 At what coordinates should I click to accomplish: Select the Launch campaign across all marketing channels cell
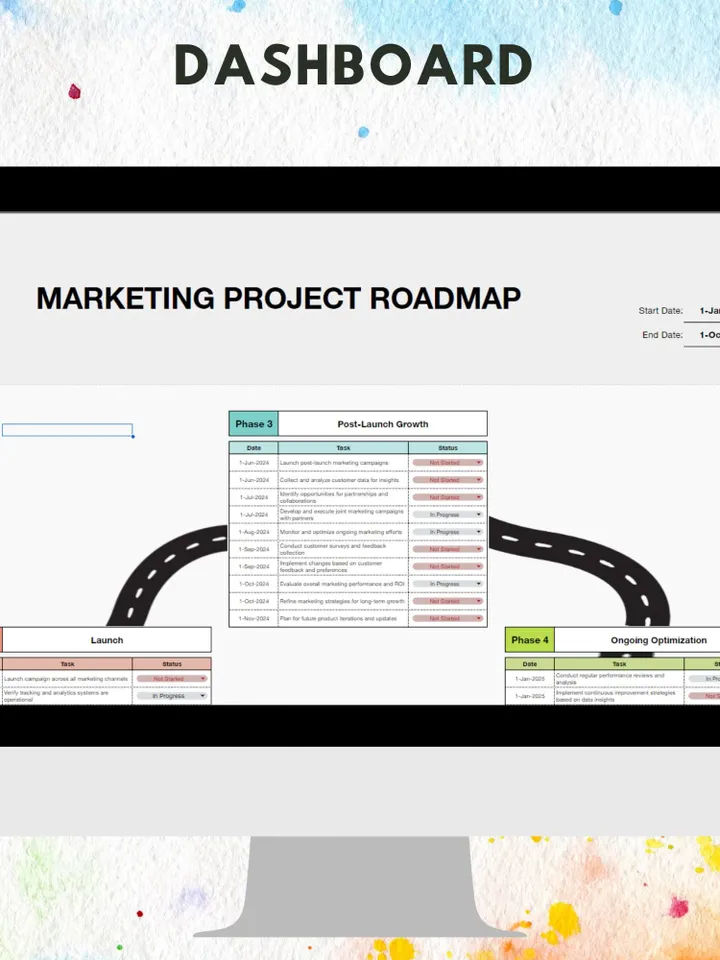coord(67,678)
